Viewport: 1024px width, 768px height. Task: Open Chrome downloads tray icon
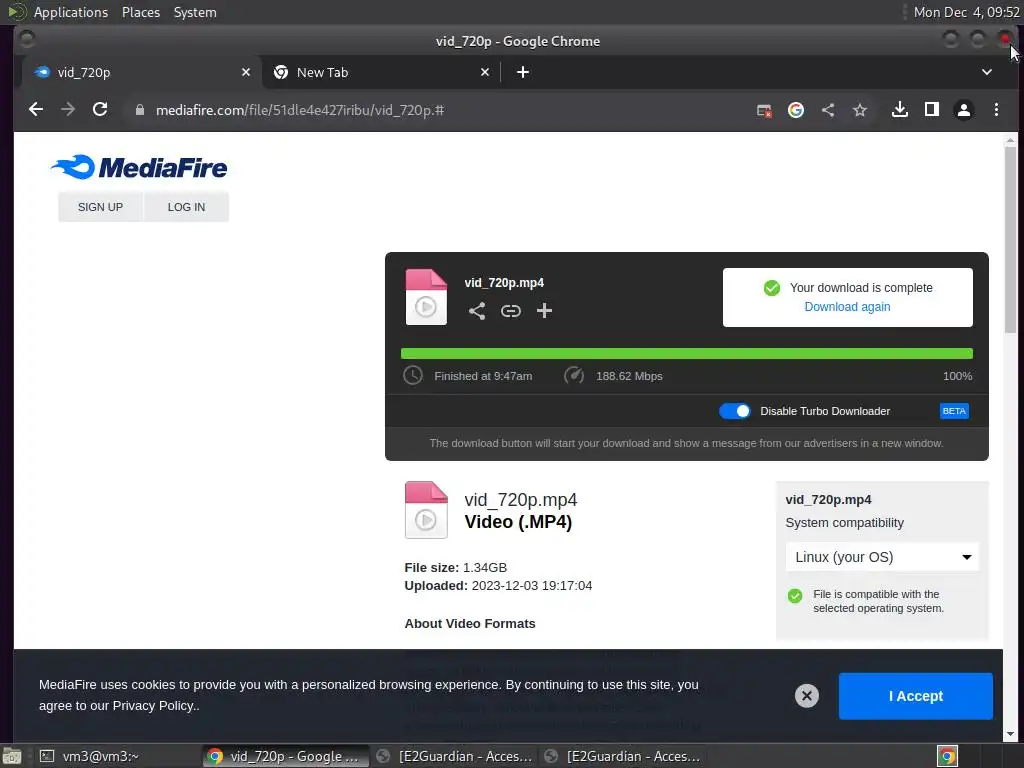899,110
